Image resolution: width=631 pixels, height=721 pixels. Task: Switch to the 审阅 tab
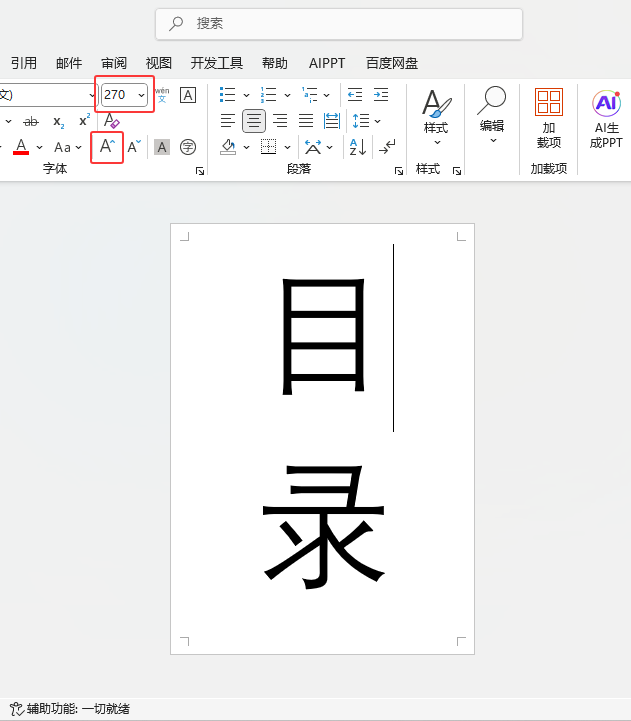114,63
